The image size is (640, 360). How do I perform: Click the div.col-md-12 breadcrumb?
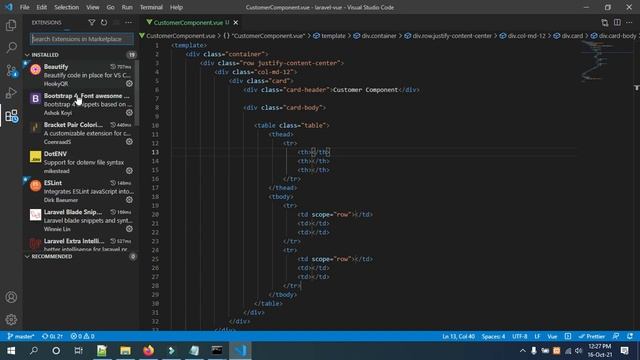(x=523, y=36)
